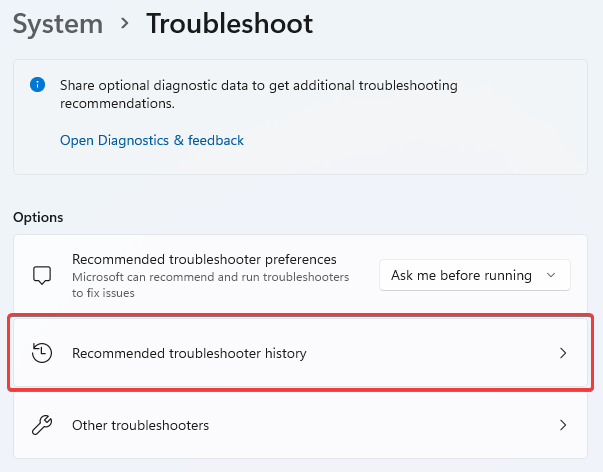Click the Recommended troubleshooter preferences title
This screenshot has width=603, height=472.
[204, 259]
